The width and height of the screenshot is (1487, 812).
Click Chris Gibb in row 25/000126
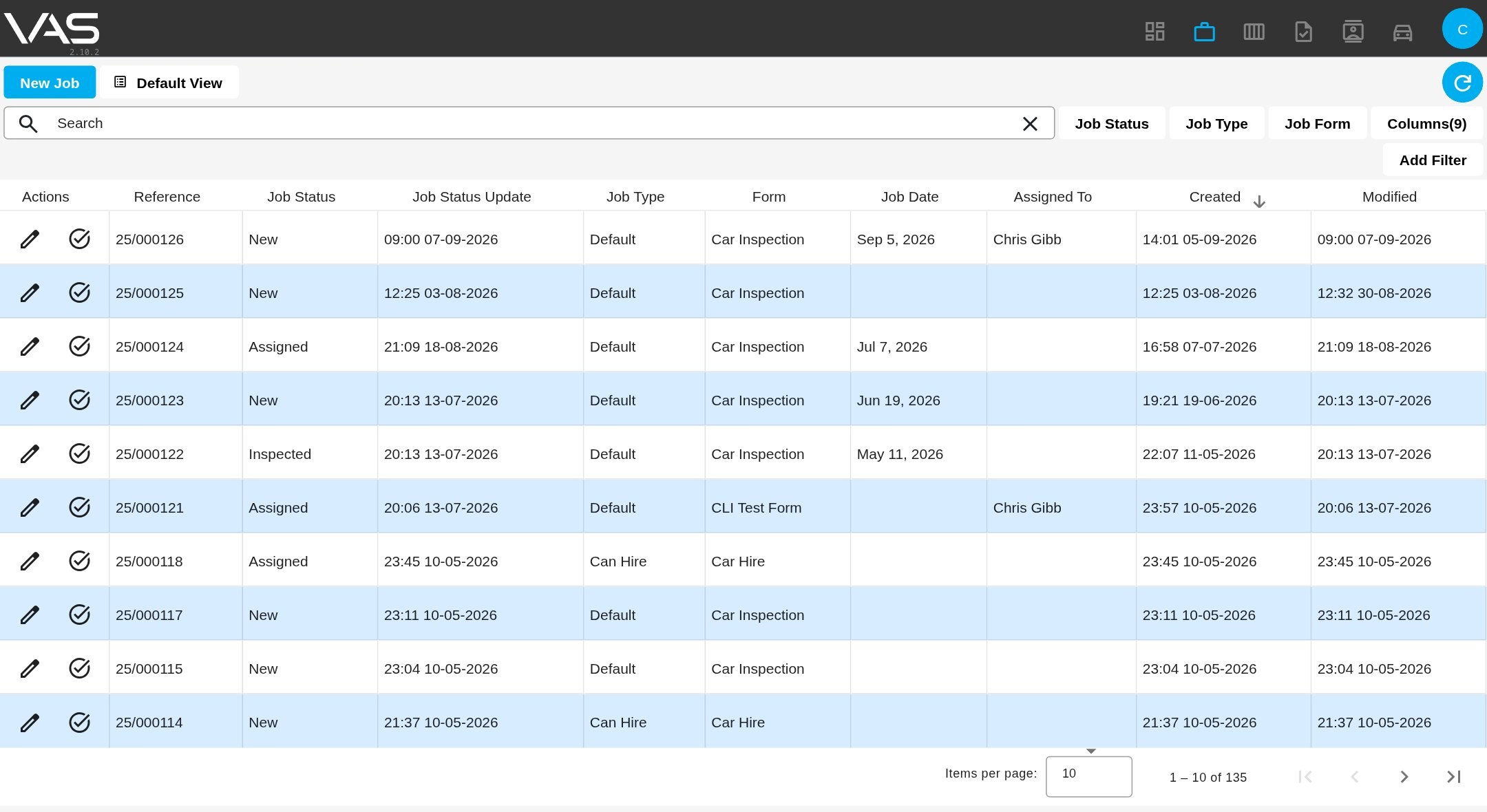click(1027, 239)
